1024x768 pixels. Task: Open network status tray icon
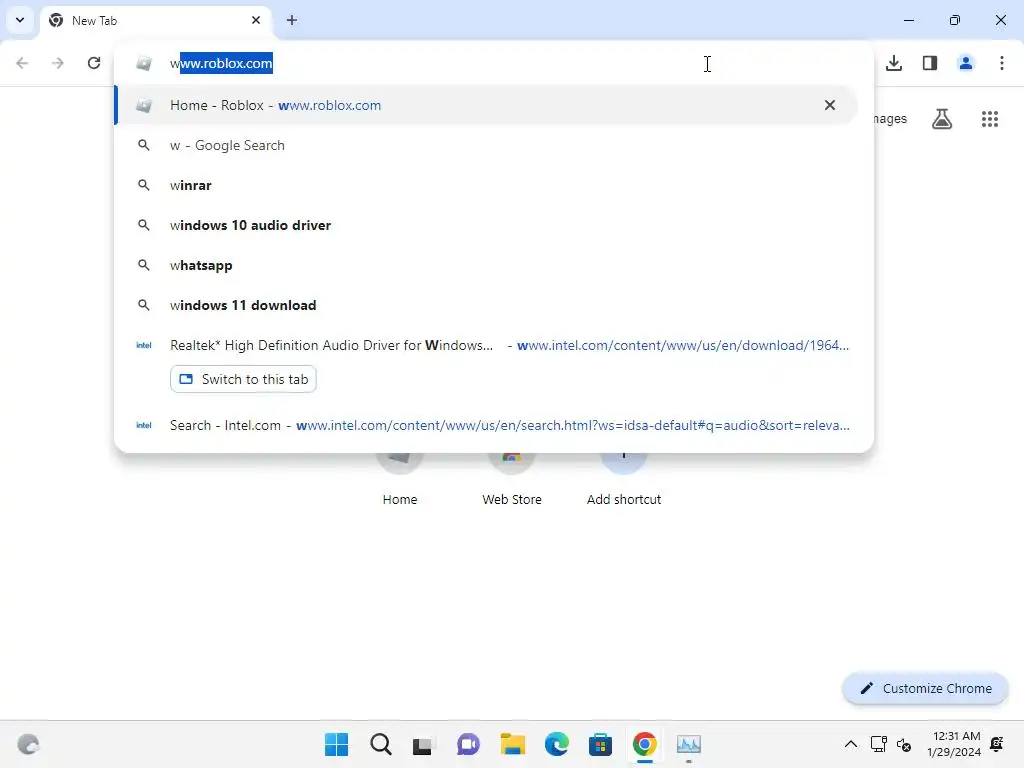(879, 744)
